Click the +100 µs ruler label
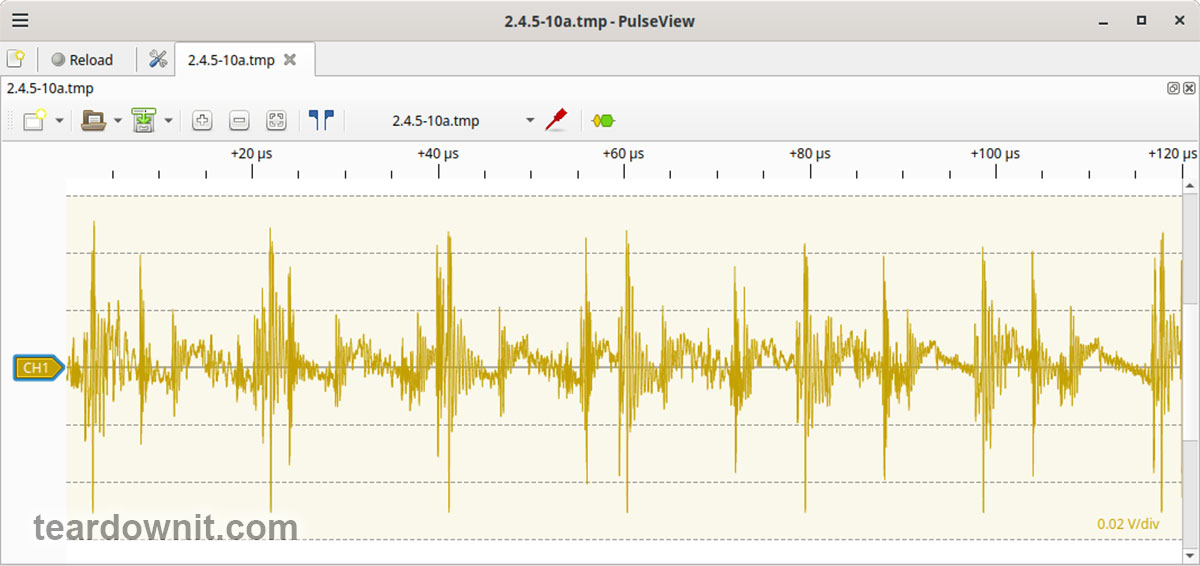 995,154
